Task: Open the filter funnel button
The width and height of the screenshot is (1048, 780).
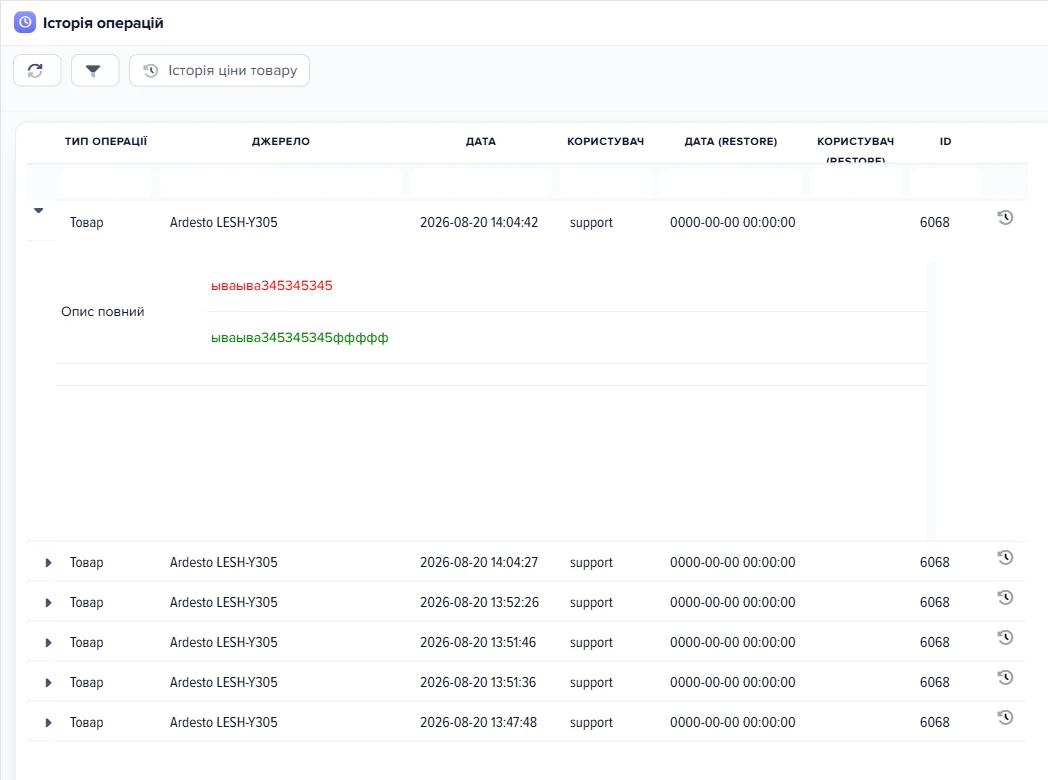Action: [x=95, y=70]
